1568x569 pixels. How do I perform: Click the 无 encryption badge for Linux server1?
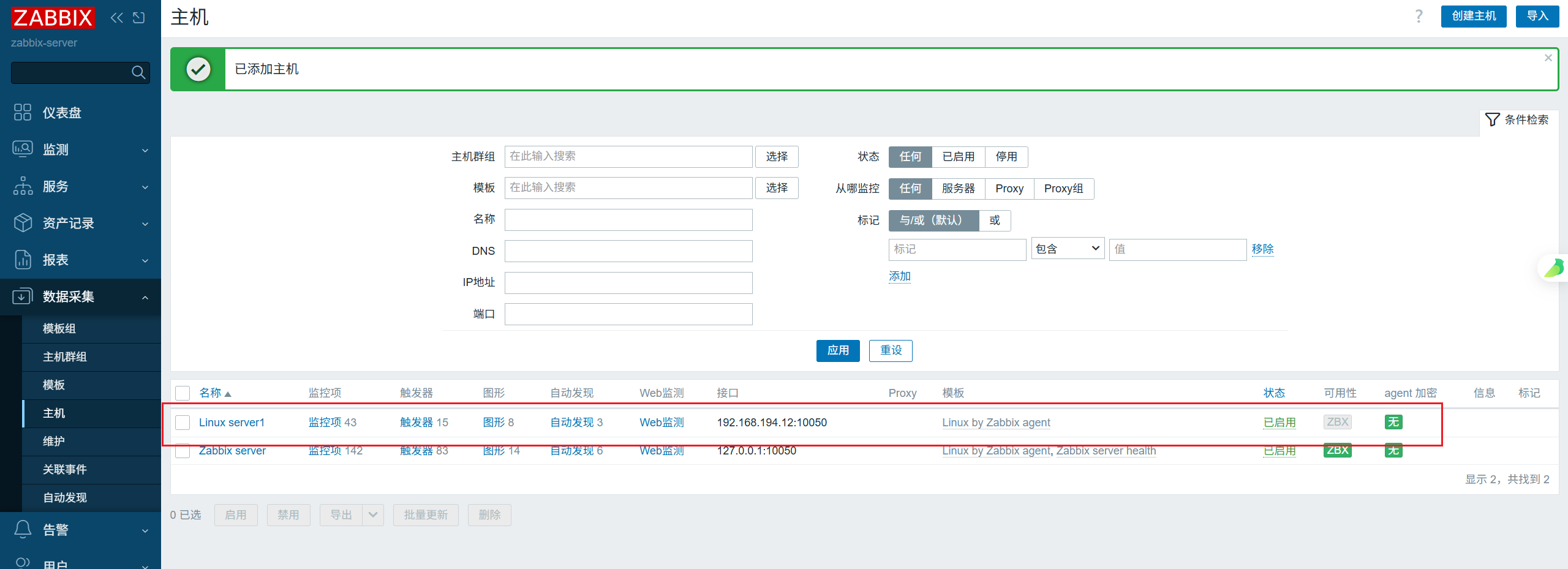point(1393,422)
